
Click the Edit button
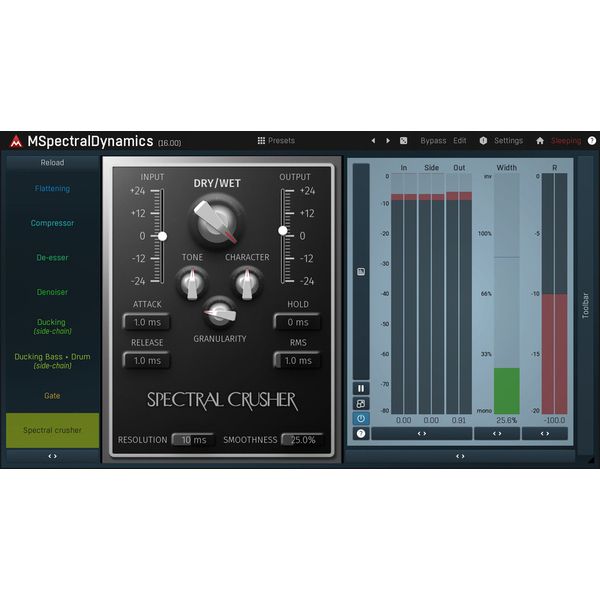tap(460, 141)
